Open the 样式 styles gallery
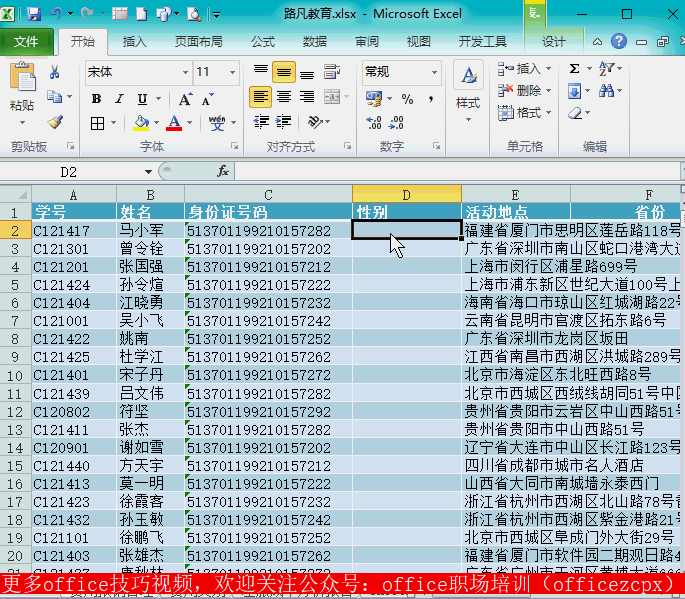The image size is (685, 599). [468, 91]
